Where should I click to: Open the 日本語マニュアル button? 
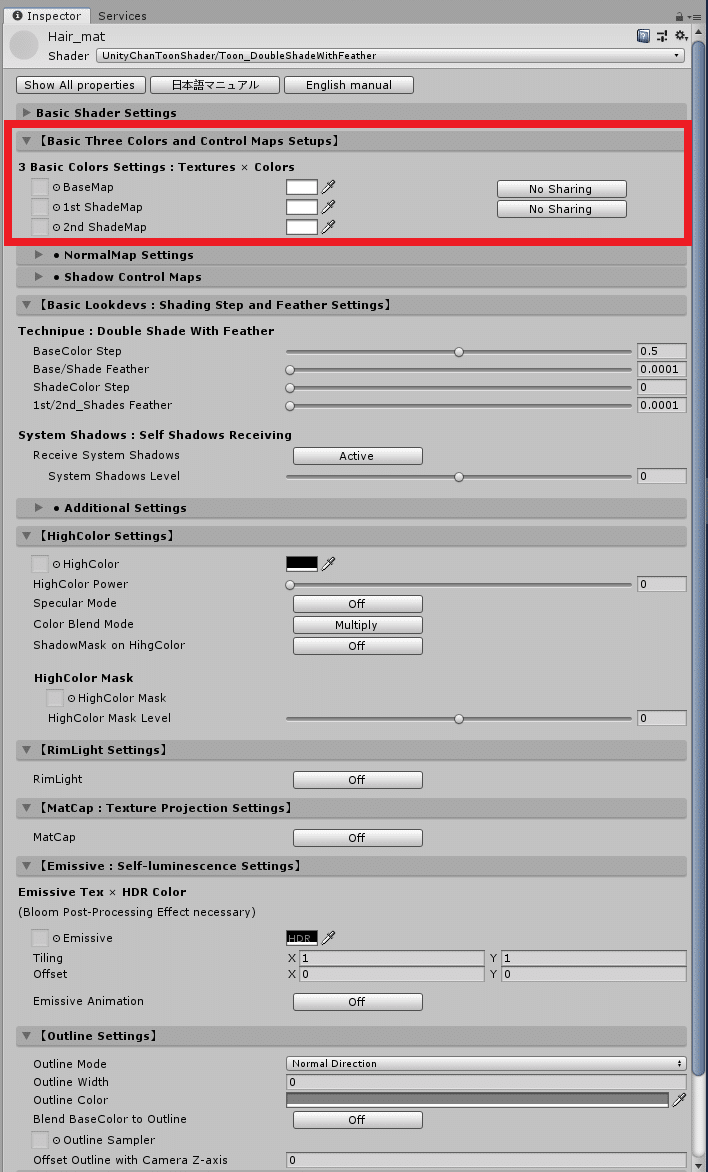point(215,85)
